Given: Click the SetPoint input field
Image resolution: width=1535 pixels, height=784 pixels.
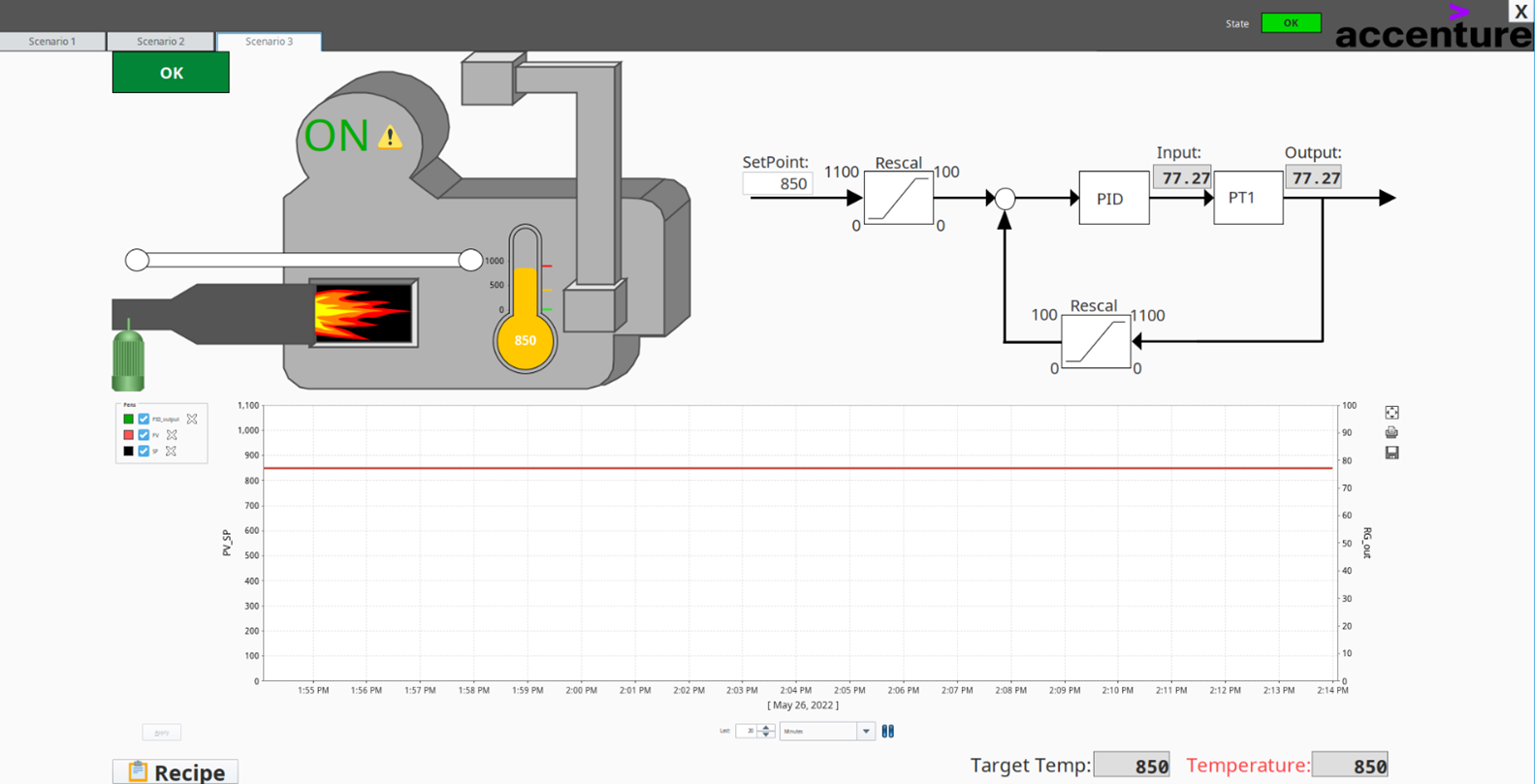Looking at the screenshot, I should 777,184.
